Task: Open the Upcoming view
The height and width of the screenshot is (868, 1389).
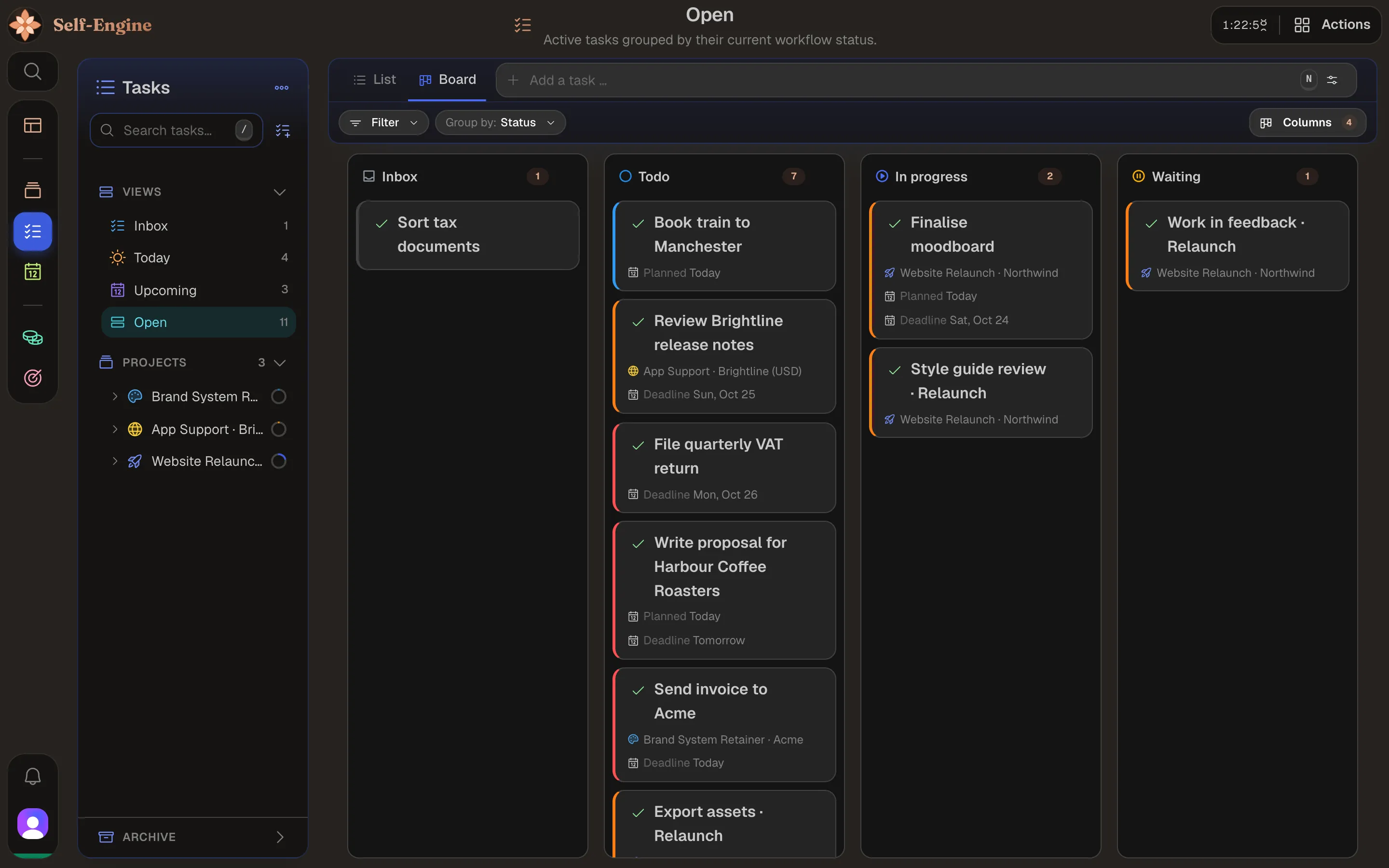Action: pyautogui.click(x=199, y=290)
